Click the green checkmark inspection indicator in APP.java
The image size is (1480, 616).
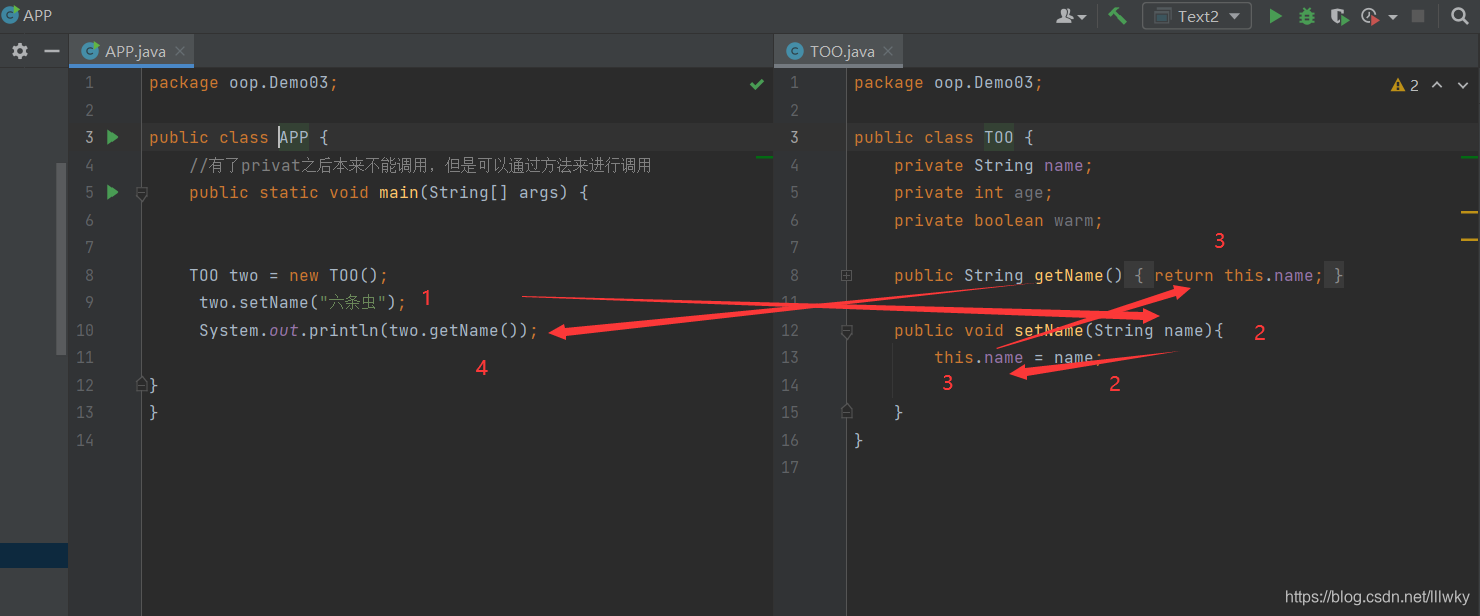click(757, 85)
